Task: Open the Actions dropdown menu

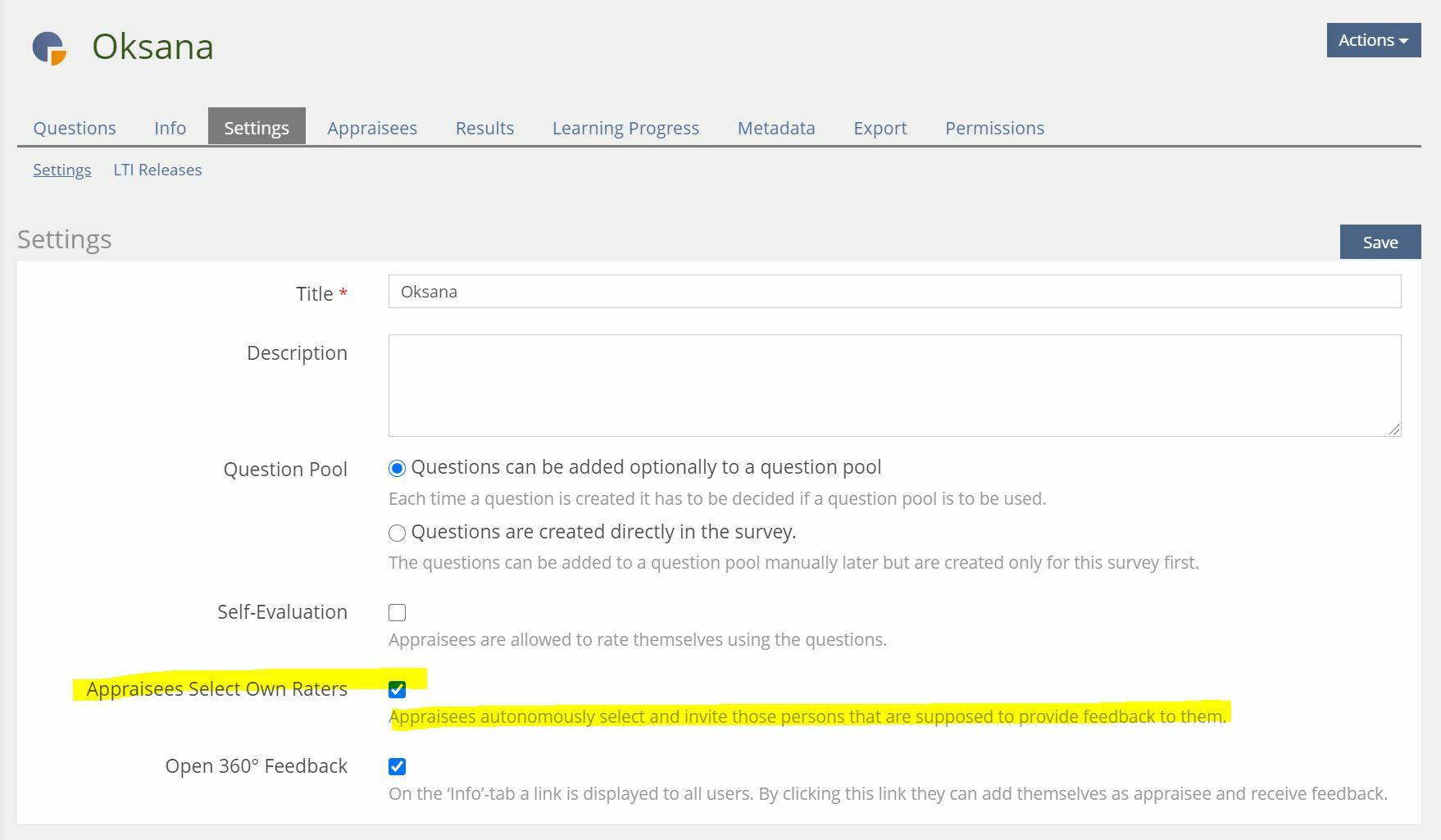Action: pyautogui.click(x=1373, y=40)
